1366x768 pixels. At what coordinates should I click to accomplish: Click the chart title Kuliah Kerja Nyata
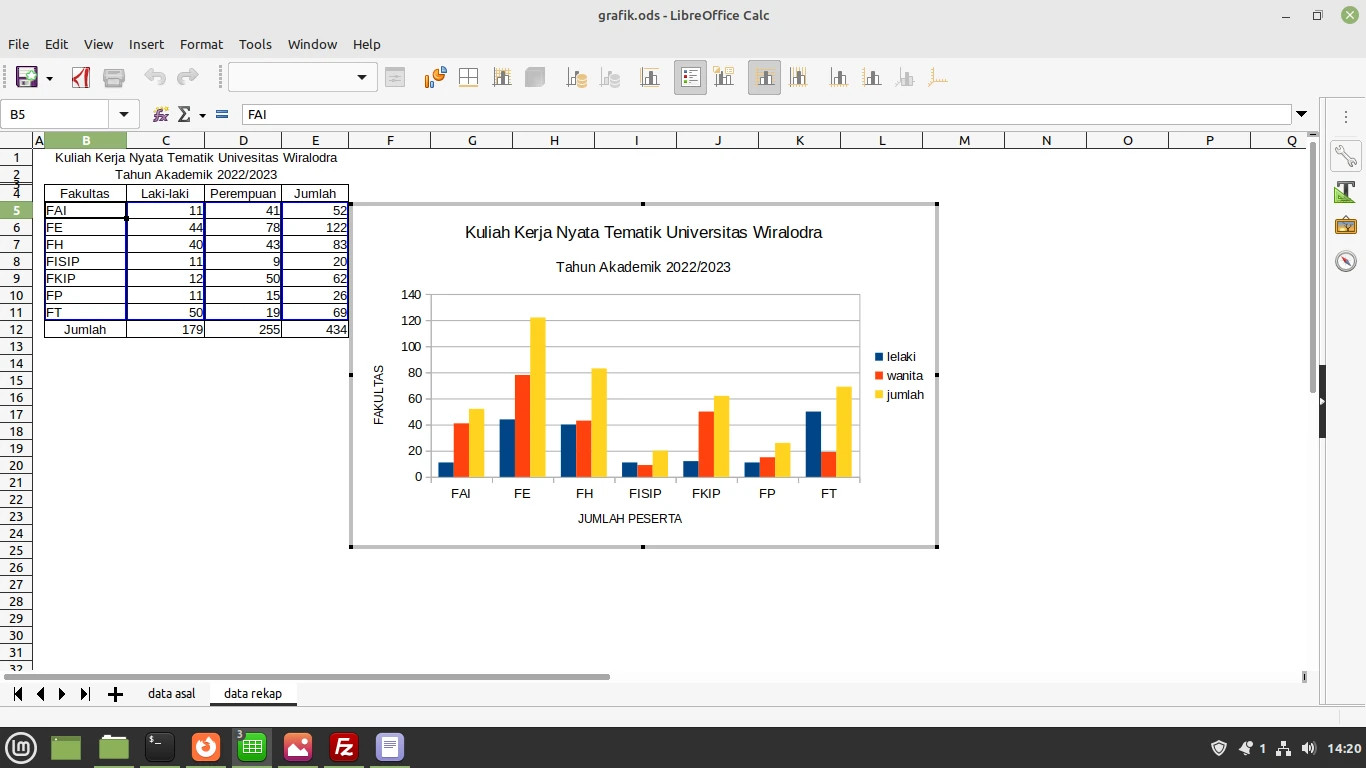643,232
